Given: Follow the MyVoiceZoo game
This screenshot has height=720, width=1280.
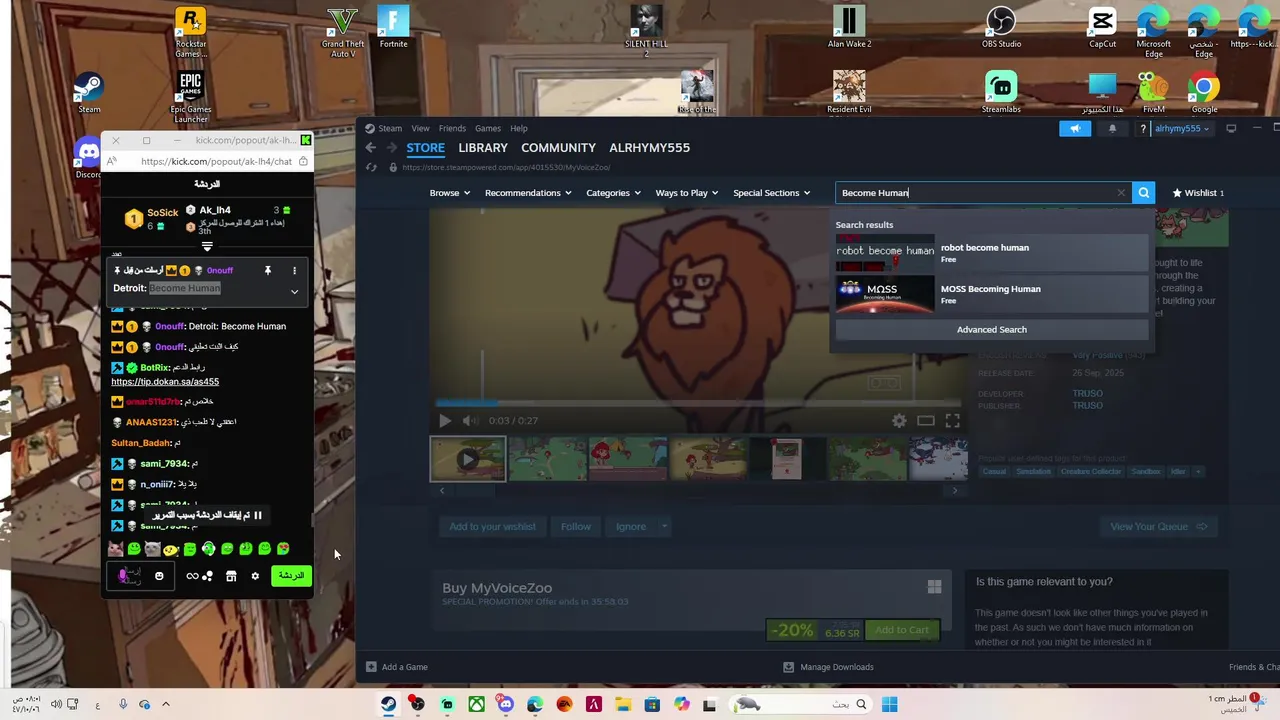Looking at the screenshot, I should [575, 527].
